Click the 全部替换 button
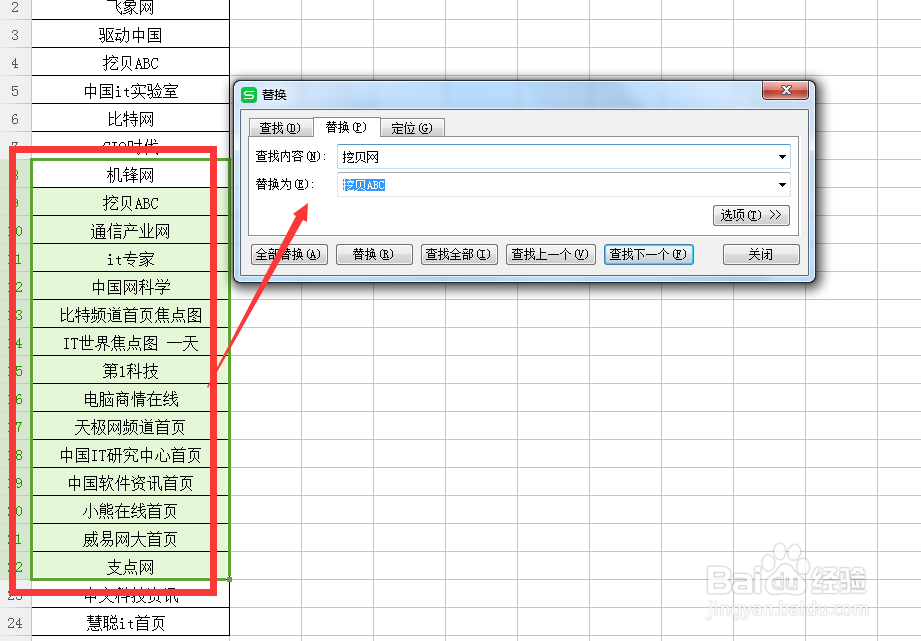The image size is (921, 641). click(x=289, y=254)
